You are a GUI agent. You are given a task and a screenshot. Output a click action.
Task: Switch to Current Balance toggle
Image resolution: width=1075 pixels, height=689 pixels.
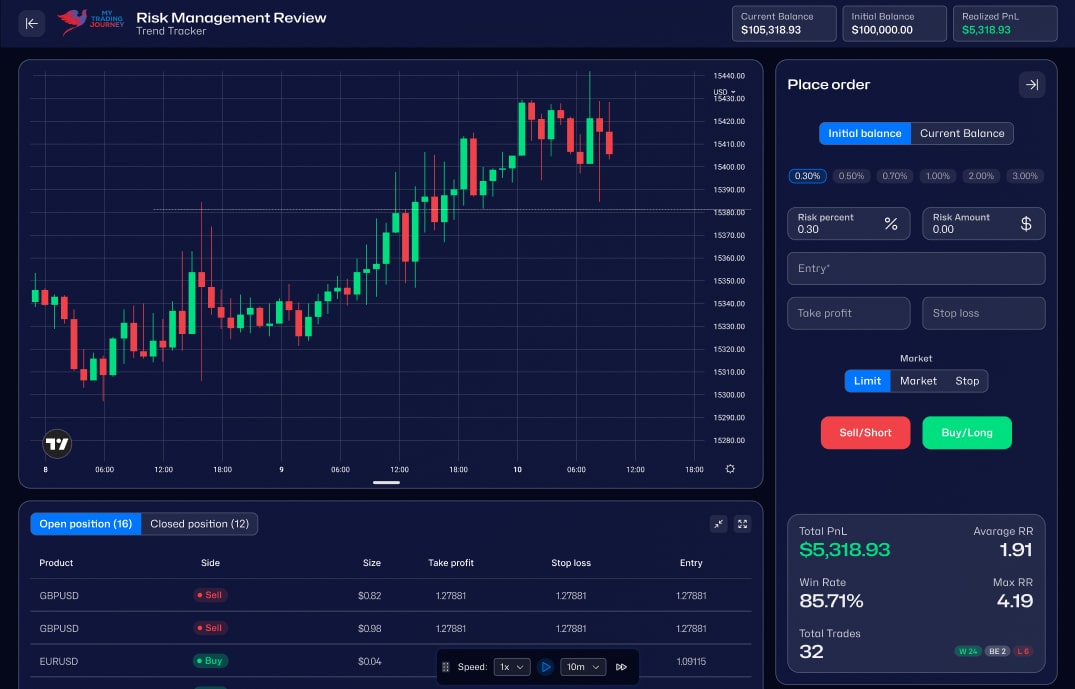tap(962, 133)
